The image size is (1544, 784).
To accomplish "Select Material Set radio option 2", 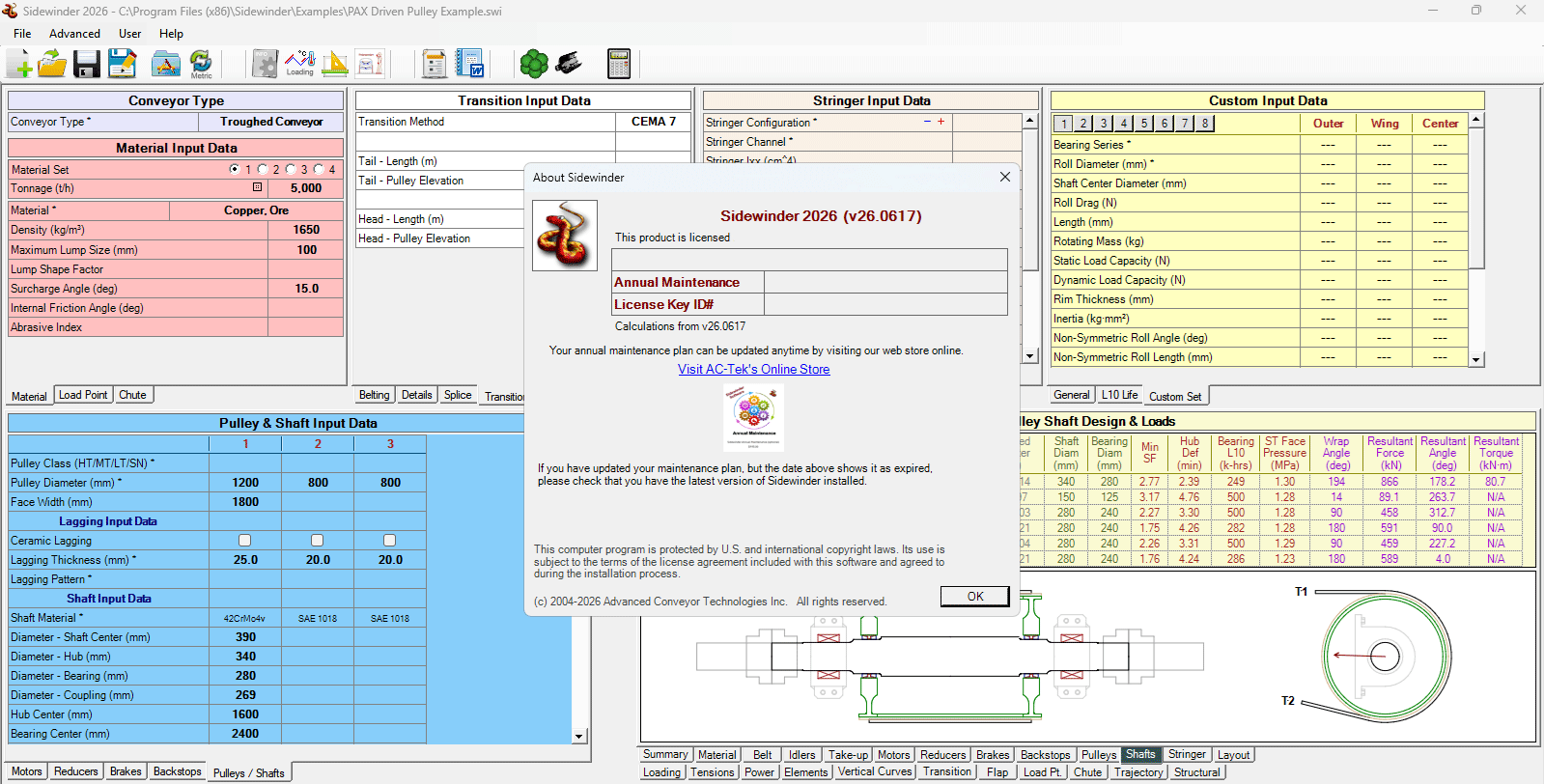I will 263,169.
